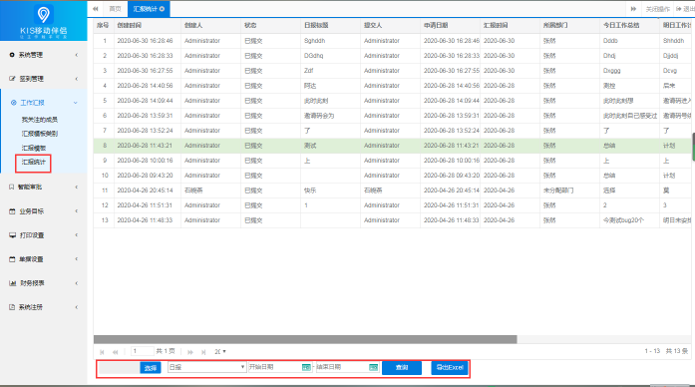
Task: Go to last page in pagination bar
Action: (x=203, y=352)
